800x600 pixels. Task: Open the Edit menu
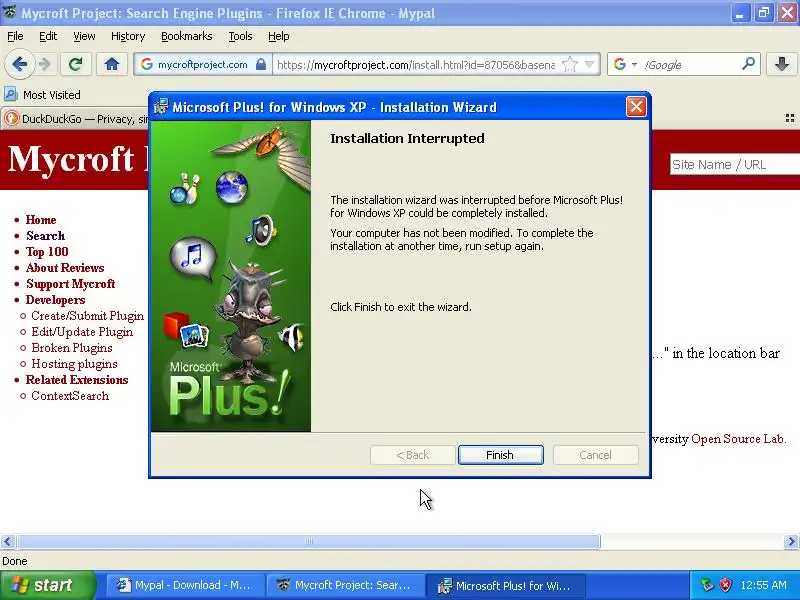tap(48, 36)
